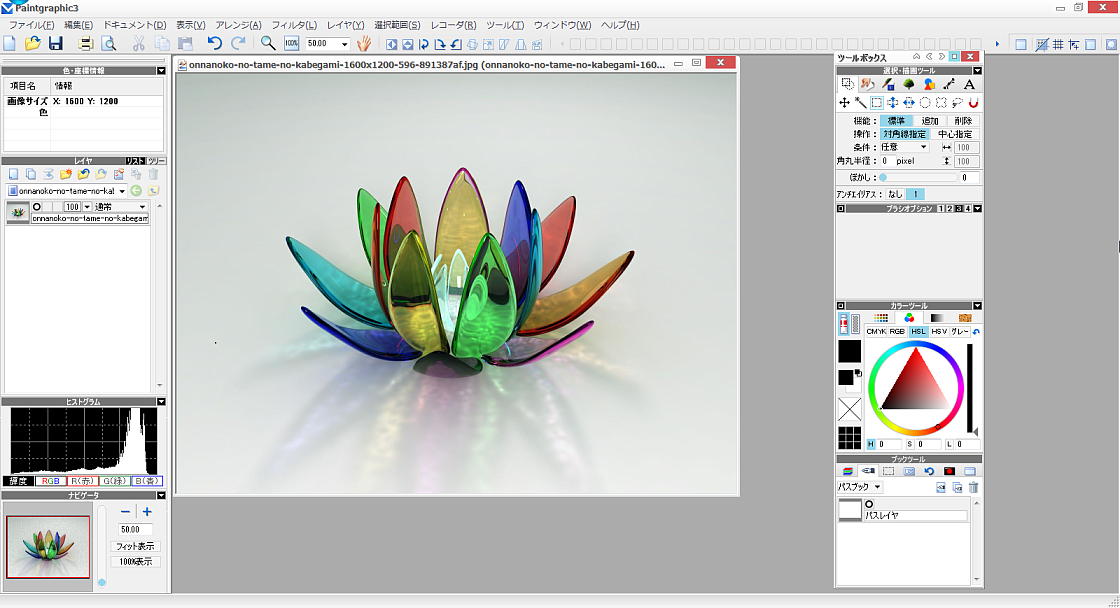This screenshot has width=1120, height=608.
Task: Select the text tool A
Action: pos(969,84)
